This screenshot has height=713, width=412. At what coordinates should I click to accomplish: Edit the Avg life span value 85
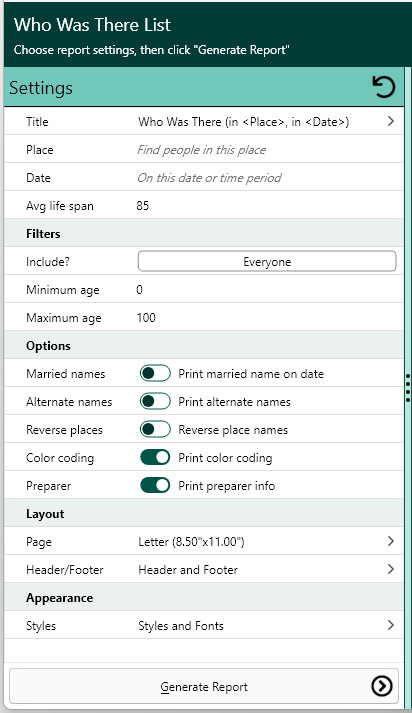point(143,206)
